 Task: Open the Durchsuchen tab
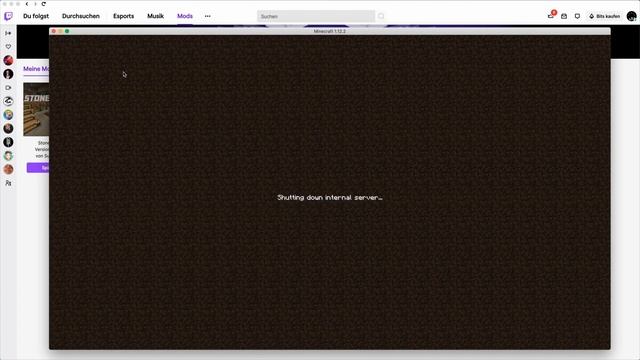point(81,16)
